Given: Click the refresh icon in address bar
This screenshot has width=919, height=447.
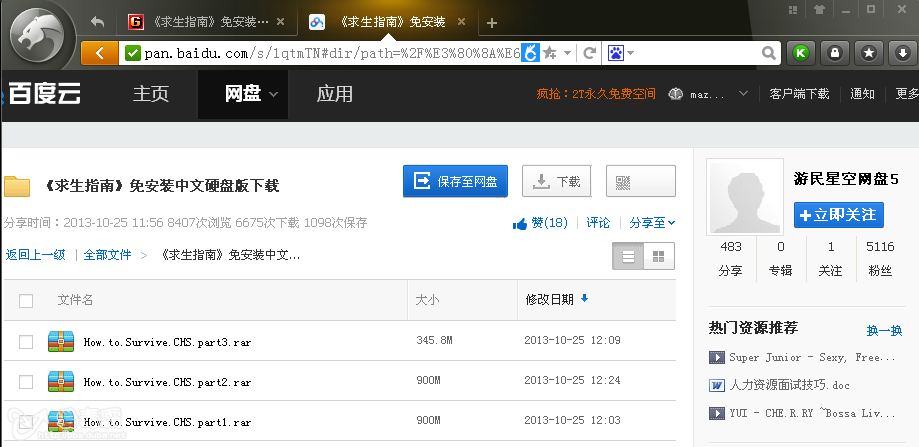Looking at the screenshot, I should tap(590, 53).
